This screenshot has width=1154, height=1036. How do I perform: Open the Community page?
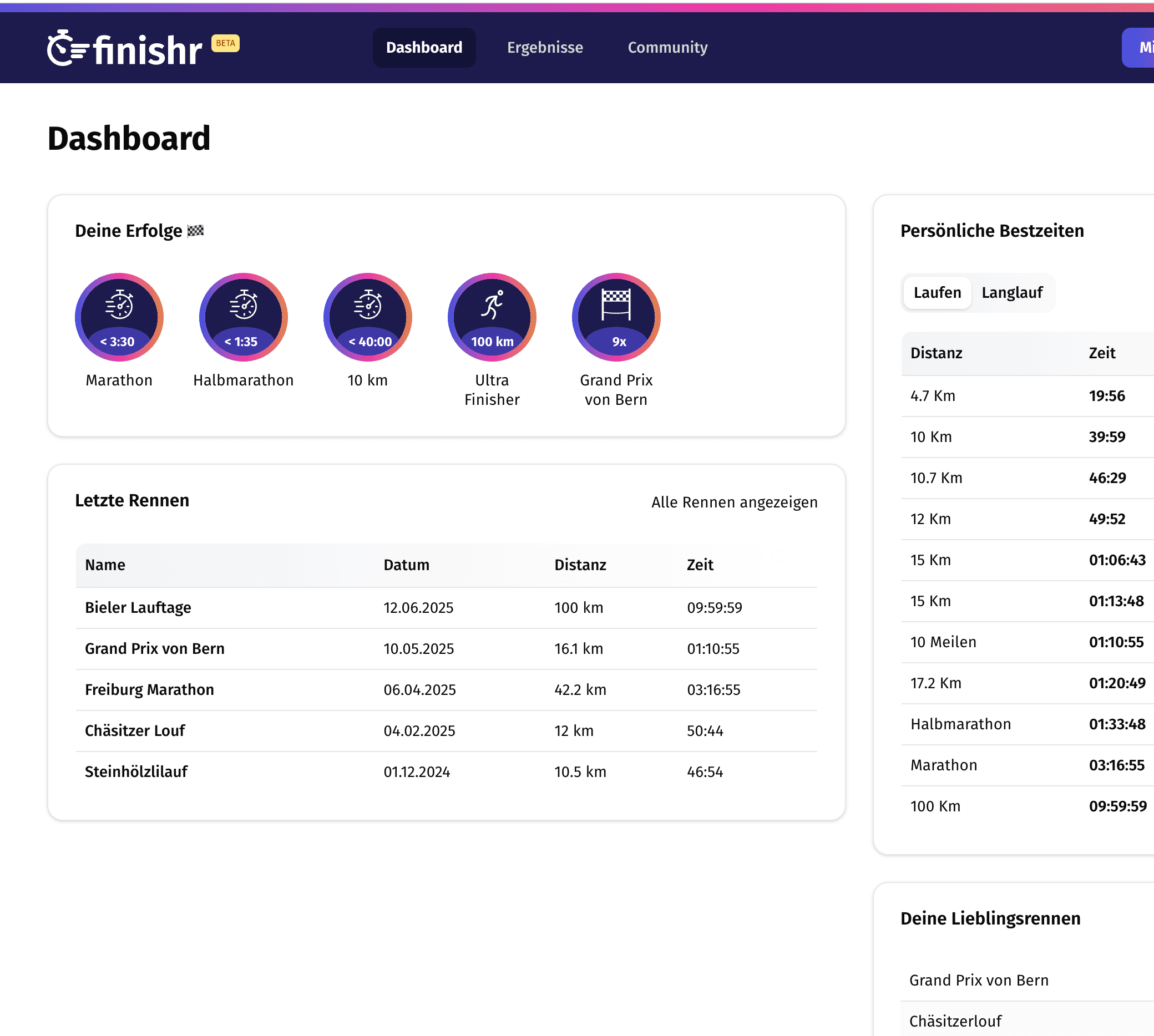tap(667, 48)
